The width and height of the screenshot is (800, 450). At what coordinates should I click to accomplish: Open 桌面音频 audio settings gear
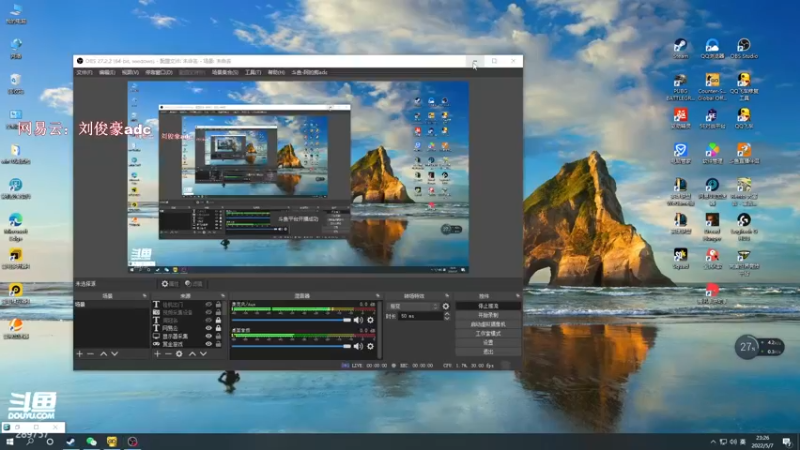(x=370, y=346)
